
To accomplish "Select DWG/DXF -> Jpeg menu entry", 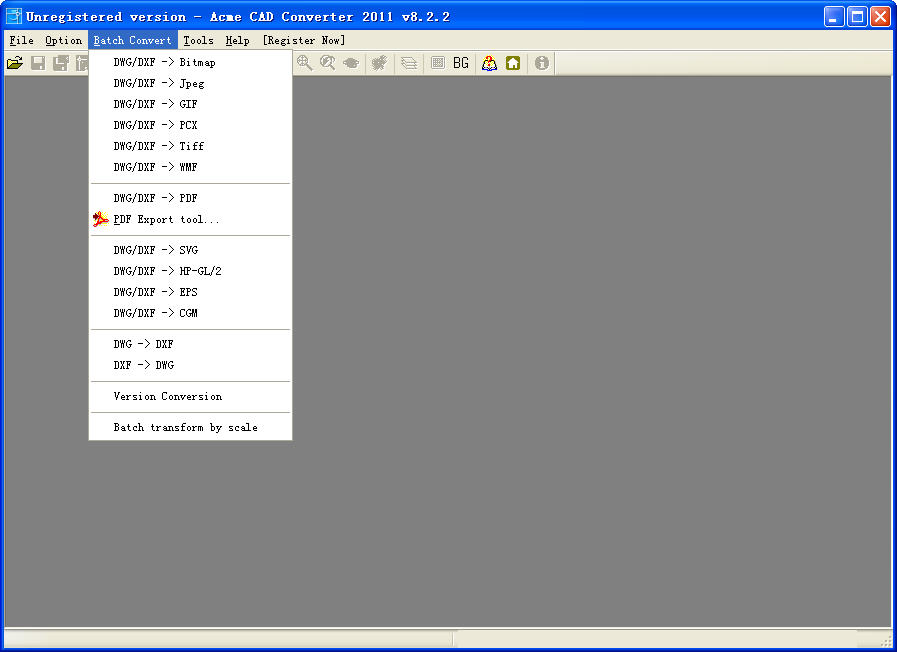I will pyautogui.click(x=158, y=83).
